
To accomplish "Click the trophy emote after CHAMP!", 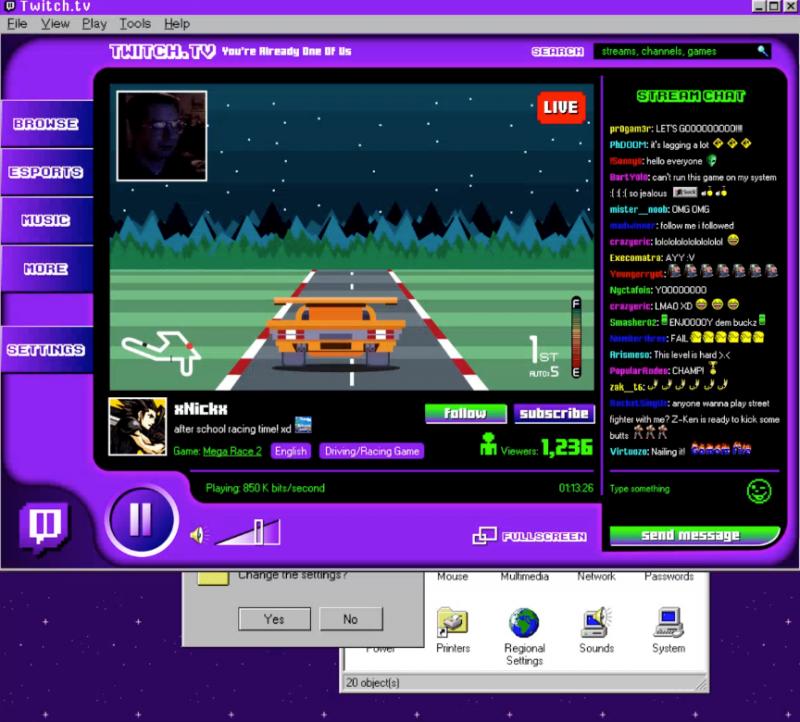I will coord(713,369).
